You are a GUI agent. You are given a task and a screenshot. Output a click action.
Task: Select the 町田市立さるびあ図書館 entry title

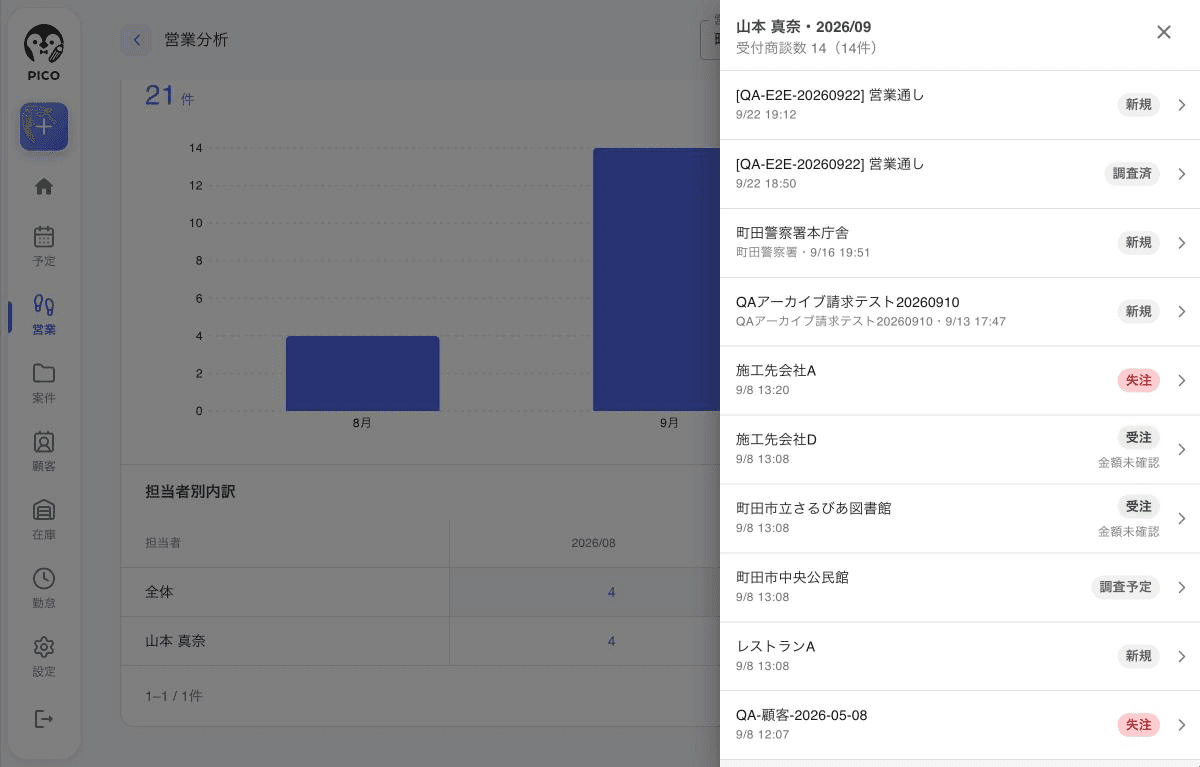(x=813, y=508)
